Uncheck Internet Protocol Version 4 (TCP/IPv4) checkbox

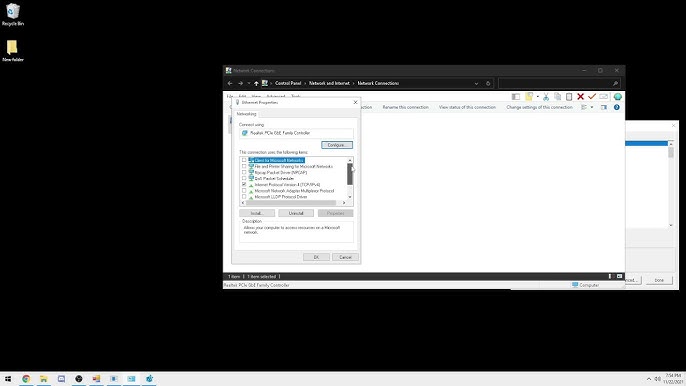point(244,185)
